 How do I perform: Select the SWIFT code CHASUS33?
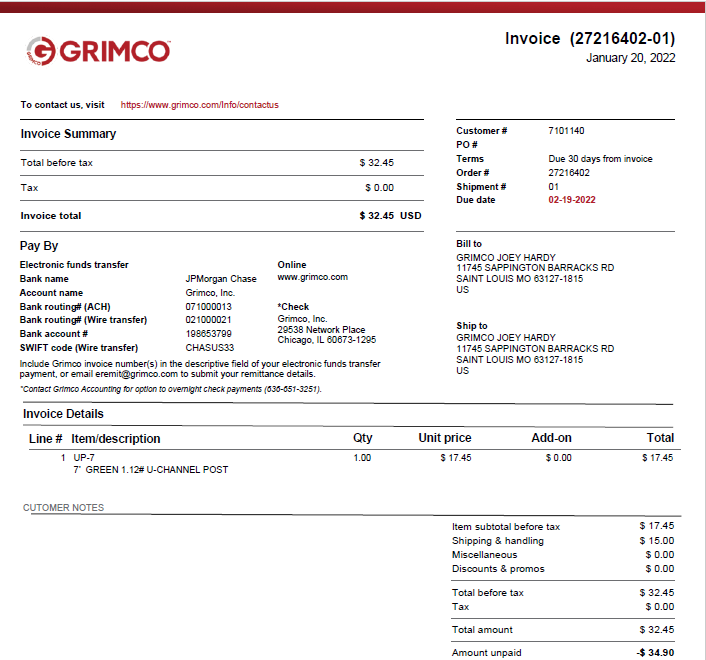point(209,347)
